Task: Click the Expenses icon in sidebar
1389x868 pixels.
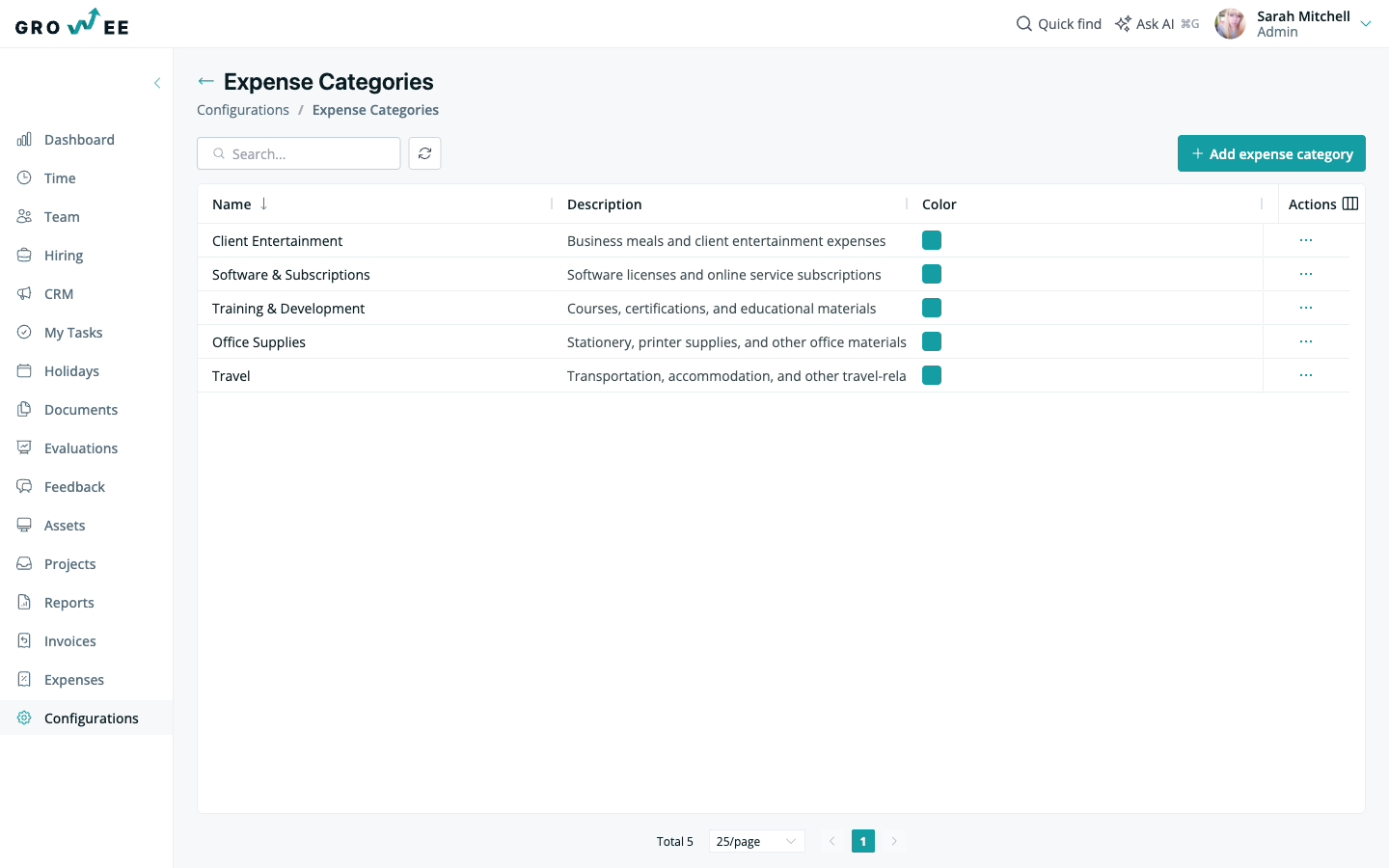Action: 24,680
